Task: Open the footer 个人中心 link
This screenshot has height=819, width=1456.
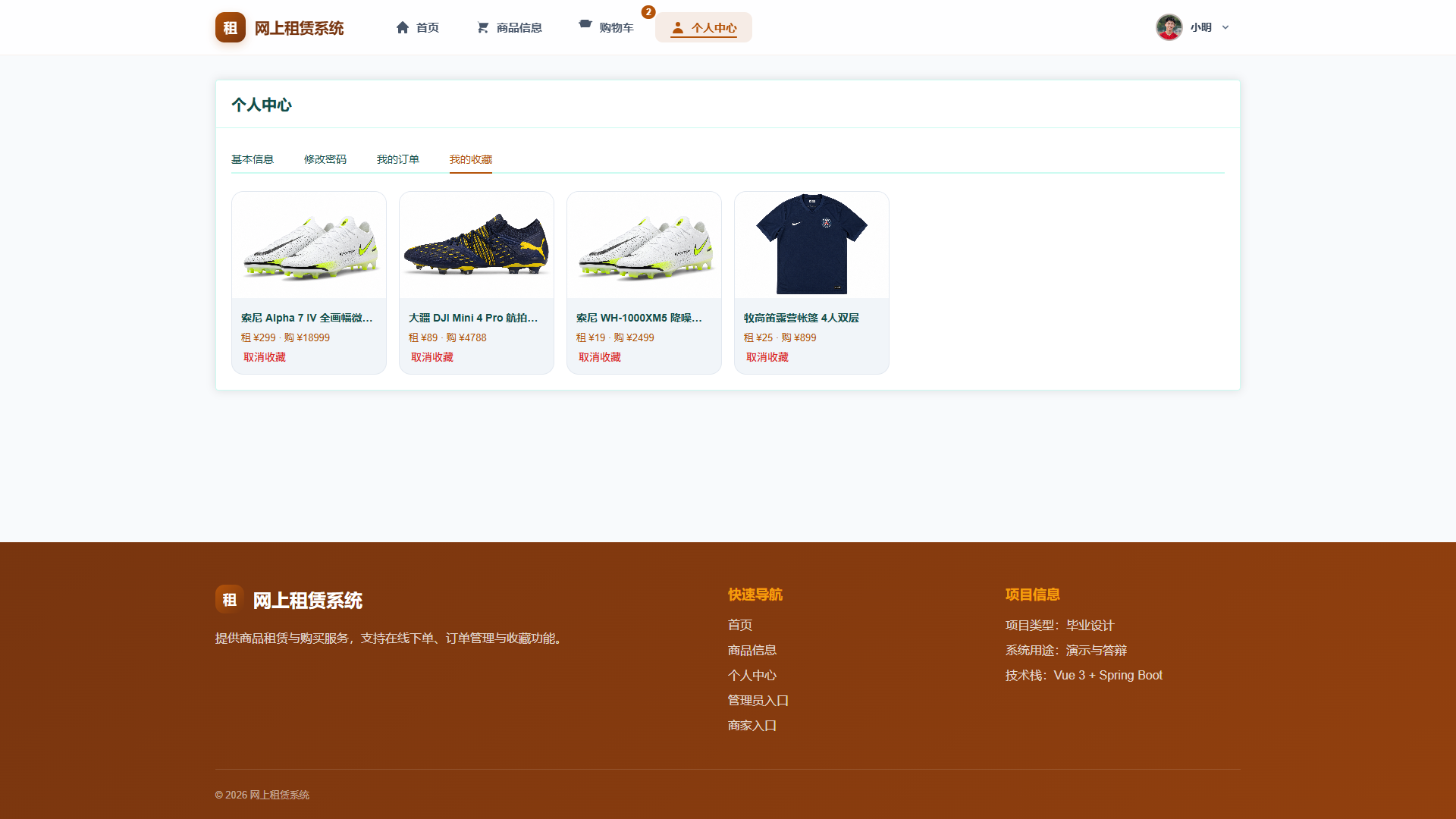Action: pos(752,675)
